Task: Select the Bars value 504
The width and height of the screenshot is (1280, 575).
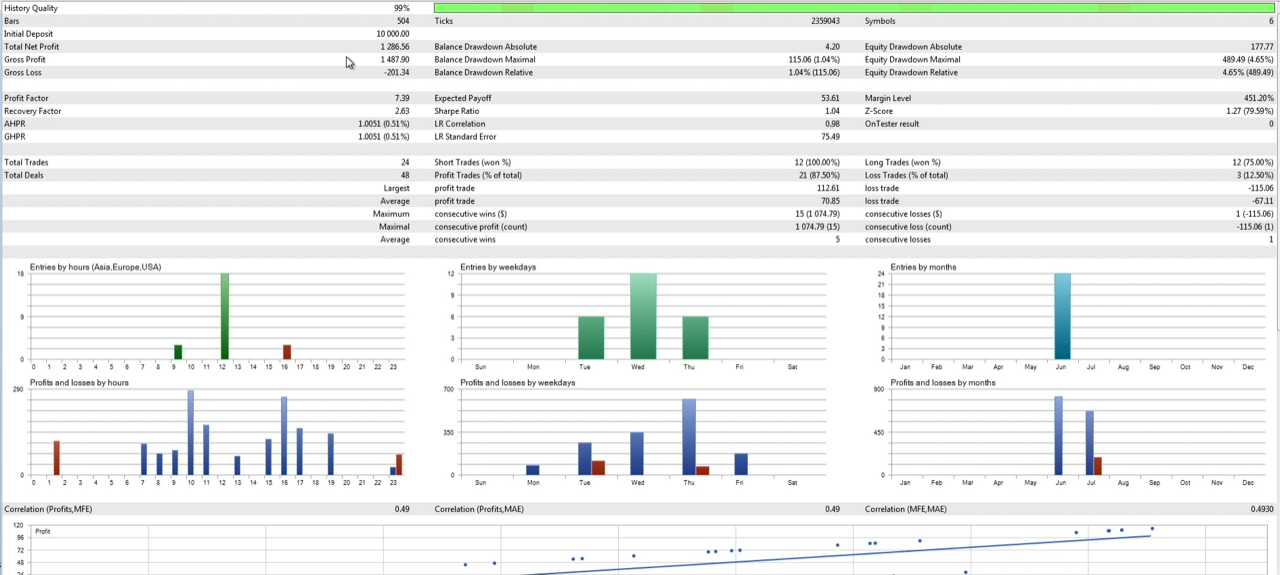Action: pyautogui.click(x=403, y=21)
